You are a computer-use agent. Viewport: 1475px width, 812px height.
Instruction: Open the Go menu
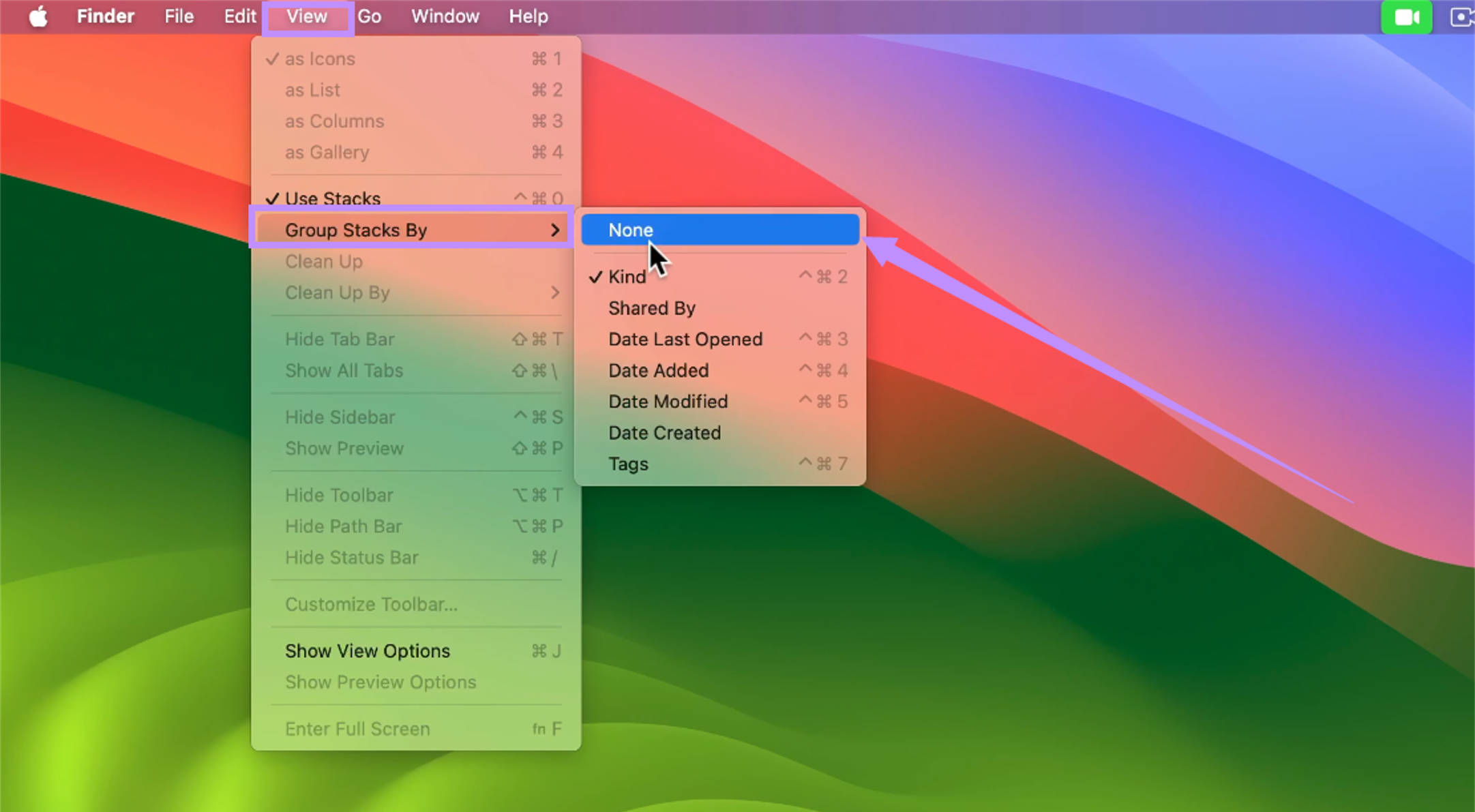coord(369,16)
